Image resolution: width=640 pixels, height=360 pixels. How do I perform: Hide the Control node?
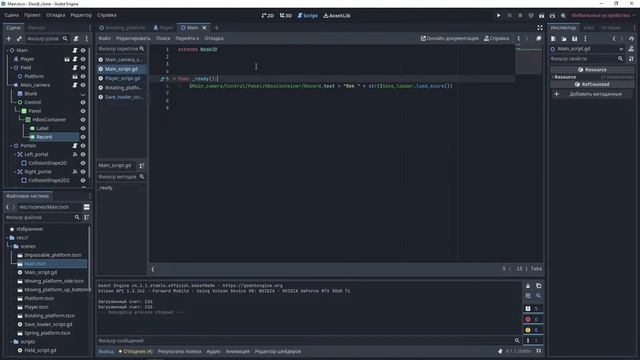click(x=83, y=102)
